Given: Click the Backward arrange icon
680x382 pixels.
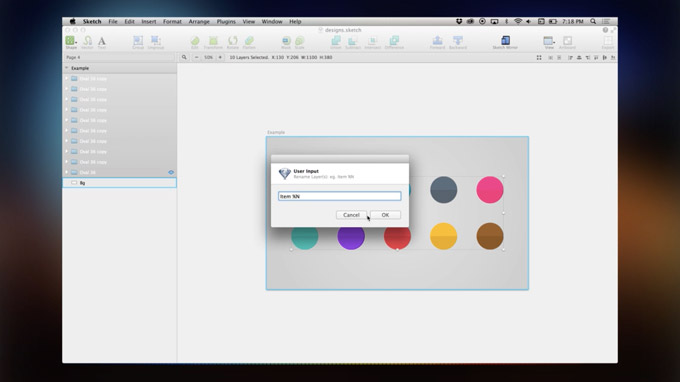Looking at the screenshot, I should point(458,42).
